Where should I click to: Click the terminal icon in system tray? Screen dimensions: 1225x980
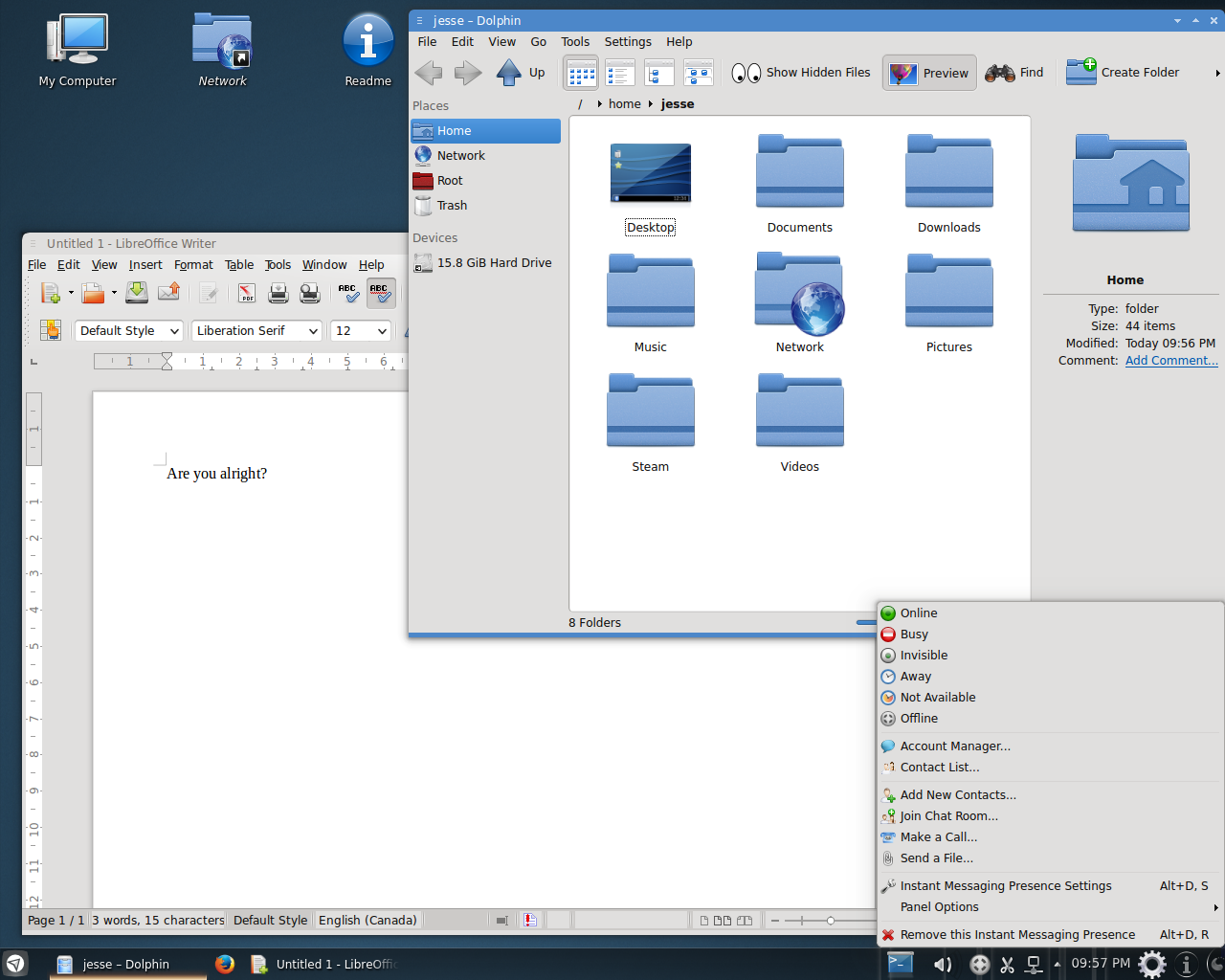point(901,964)
